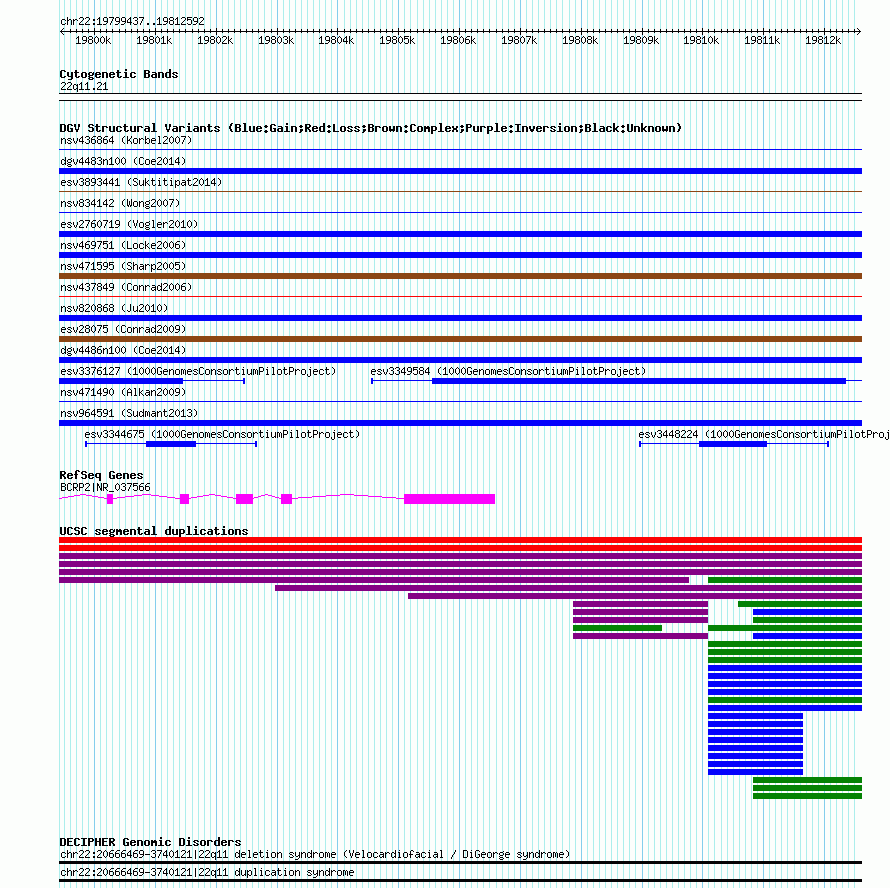Open the DGV Structural Variants track heading

click(371, 128)
